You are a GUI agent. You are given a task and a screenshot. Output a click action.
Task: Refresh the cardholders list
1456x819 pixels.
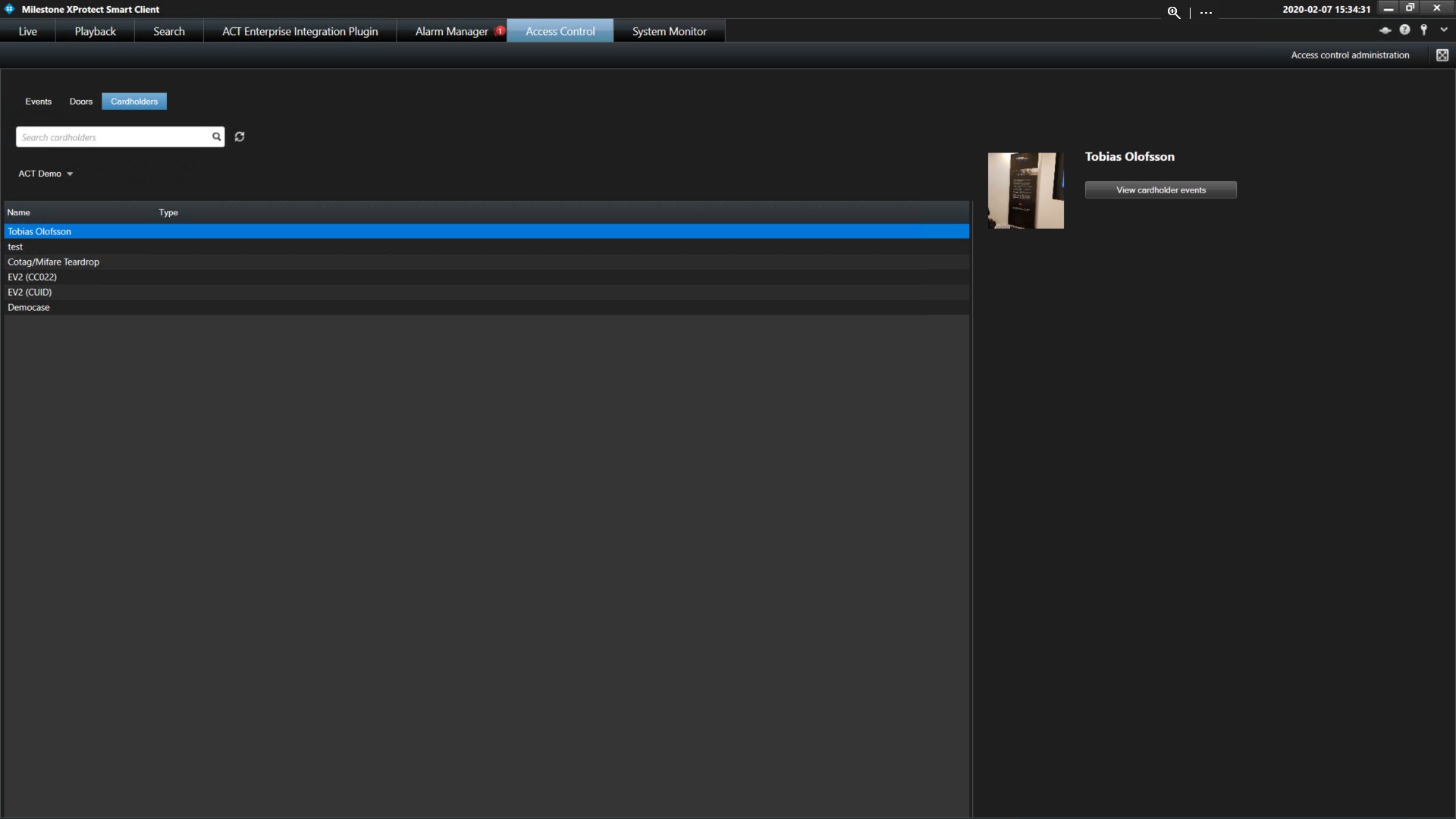(x=240, y=136)
